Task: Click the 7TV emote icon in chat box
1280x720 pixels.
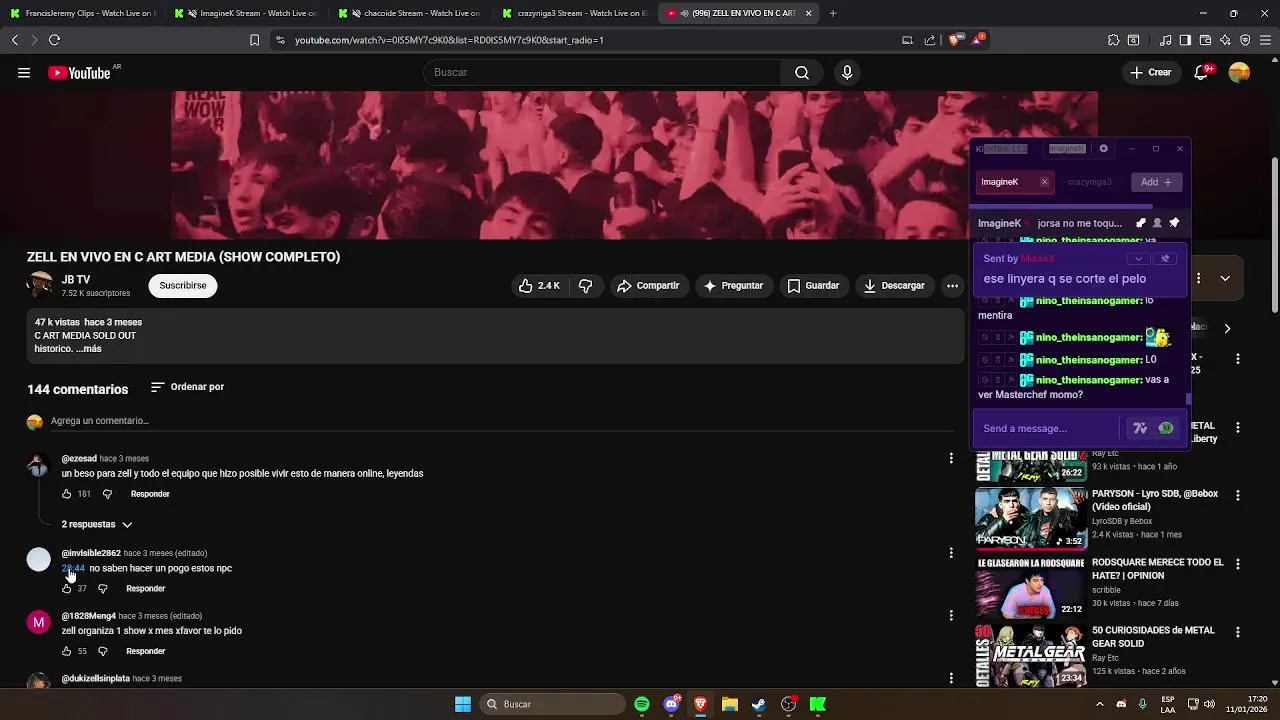Action: point(1140,428)
